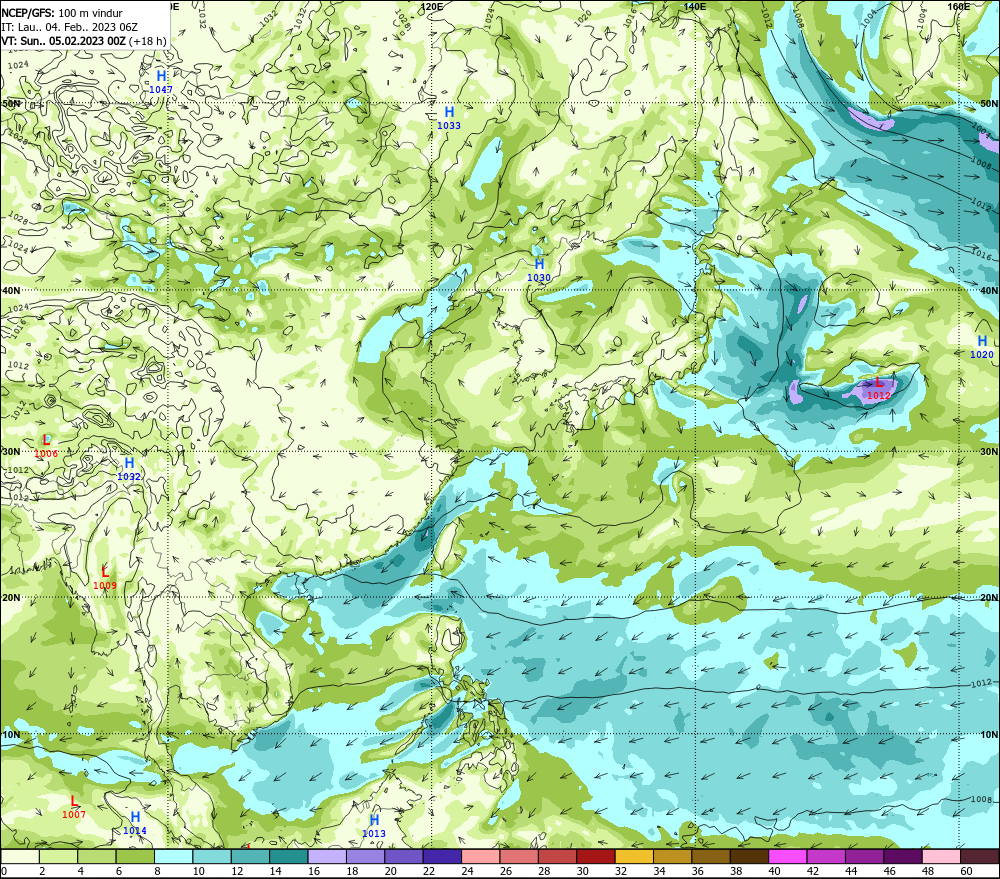Pick the pale pink 48–60 legend swatch
1000x879 pixels.
point(942,856)
